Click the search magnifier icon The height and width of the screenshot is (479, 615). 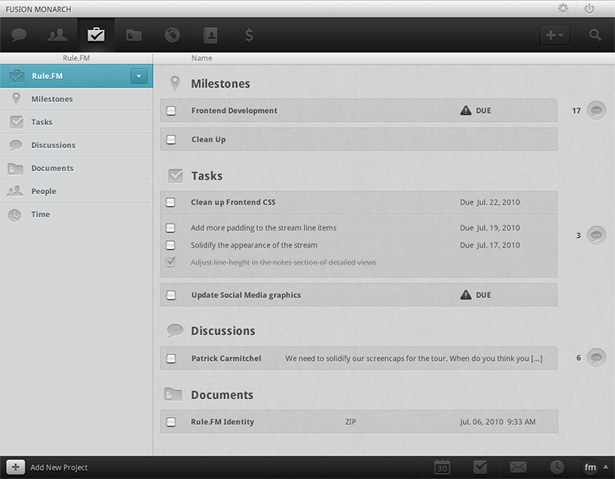[x=595, y=35]
